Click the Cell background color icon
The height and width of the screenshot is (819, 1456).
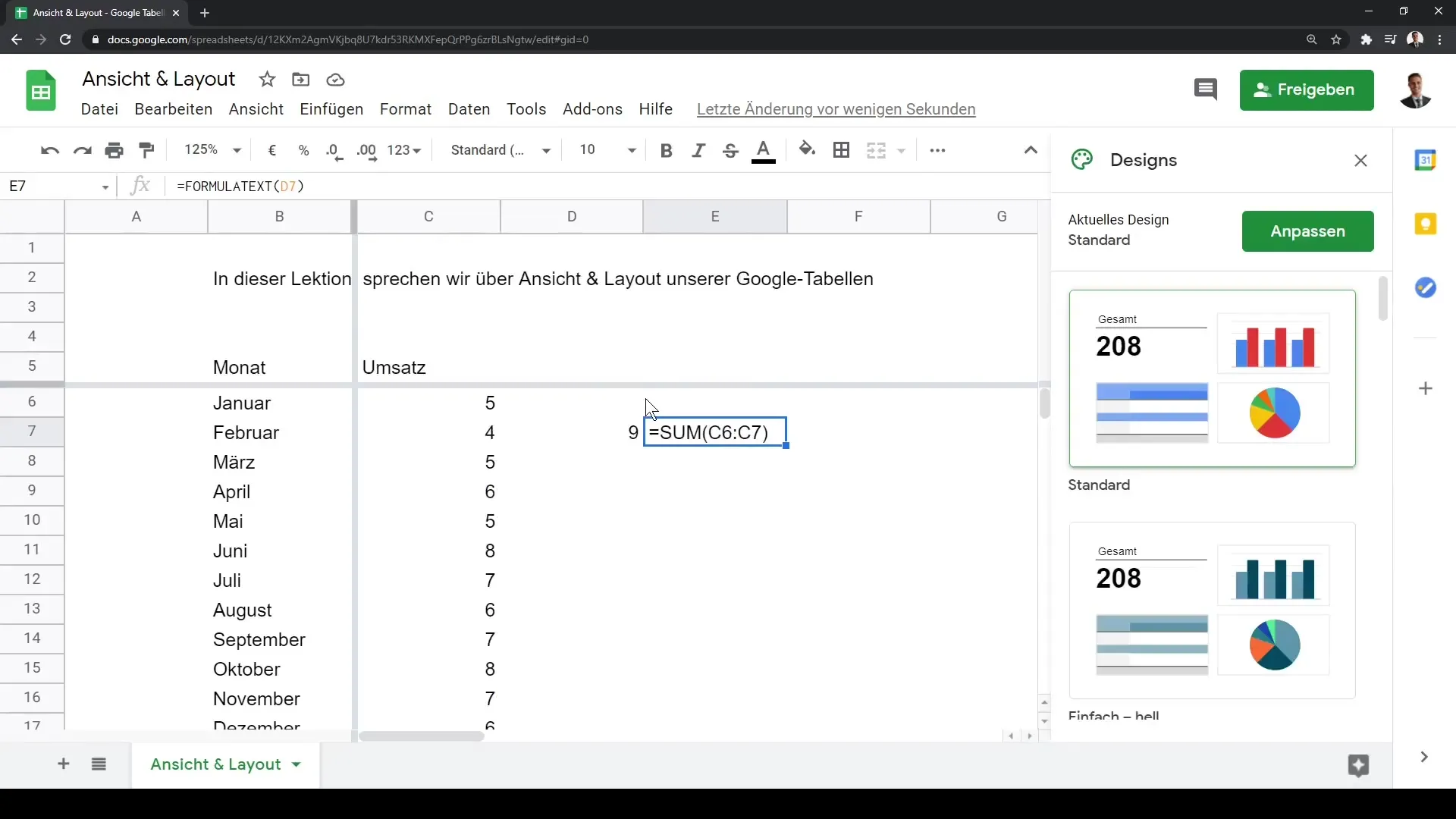808,150
